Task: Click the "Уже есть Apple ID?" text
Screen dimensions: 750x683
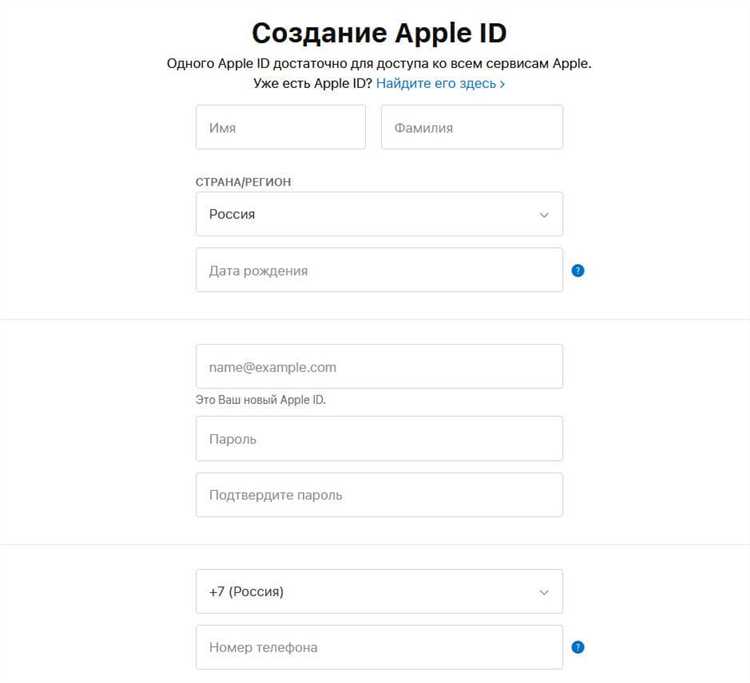Action: pos(313,84)
